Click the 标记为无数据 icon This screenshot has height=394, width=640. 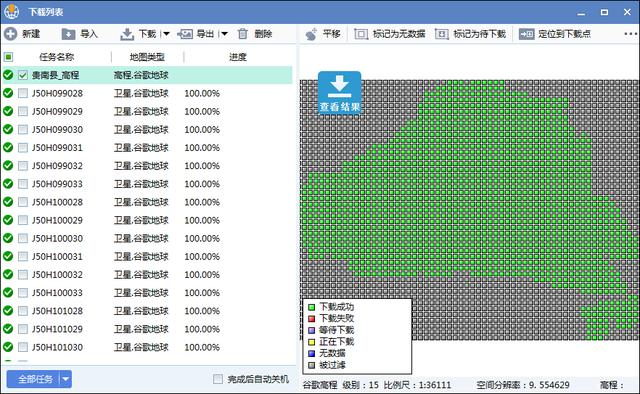click(x=361, y=34)
